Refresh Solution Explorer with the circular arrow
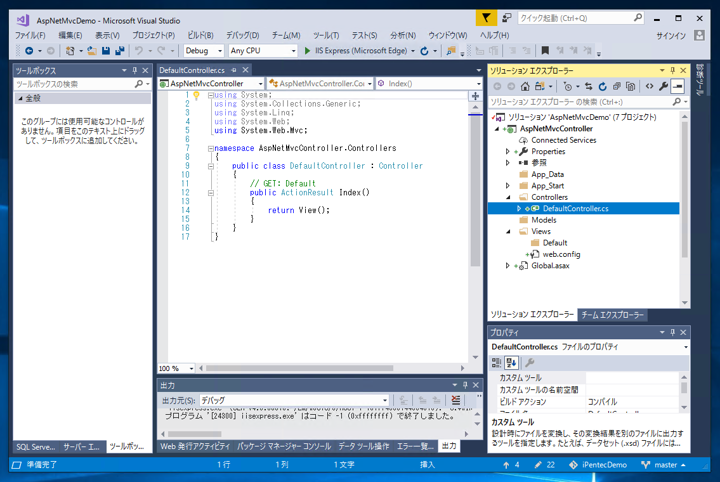 602,86
